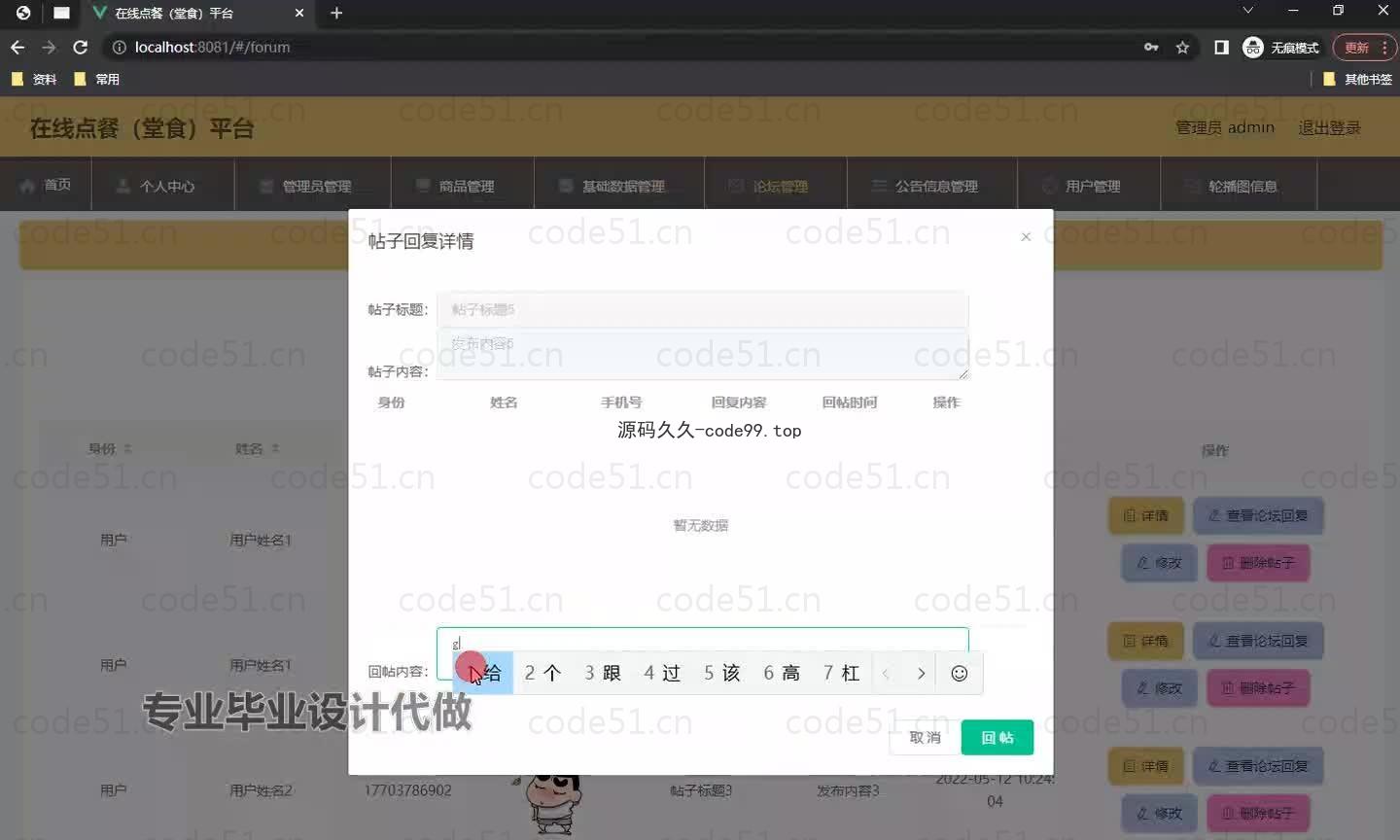The height and width of the screenshot is (840, 1400).
Task: Click 查看论坛回复 in first 用户姓名1 row
Action: pos(1258,515)
